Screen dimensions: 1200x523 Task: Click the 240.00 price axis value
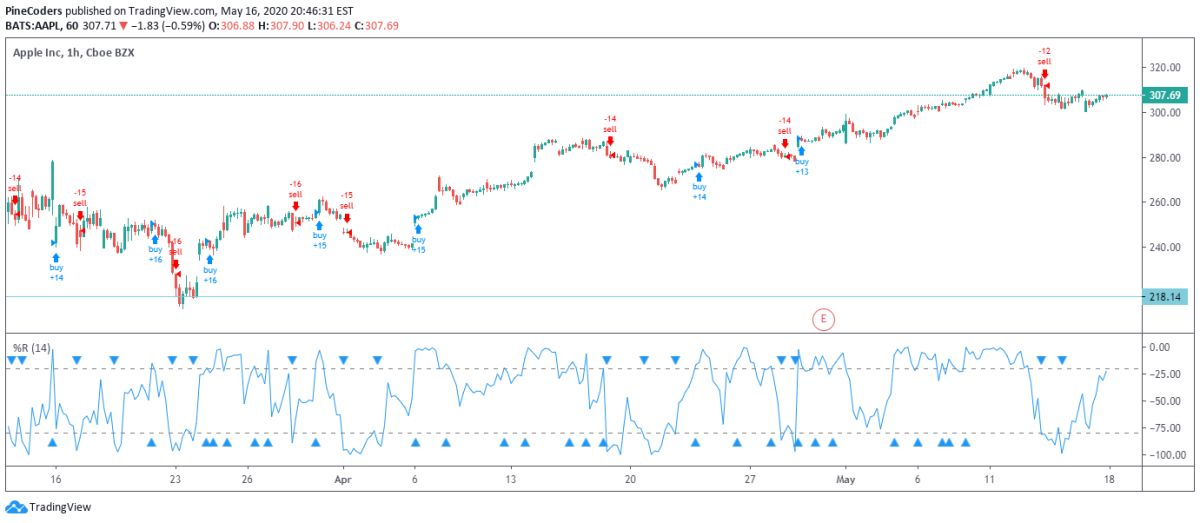(x=1166, y=248)
